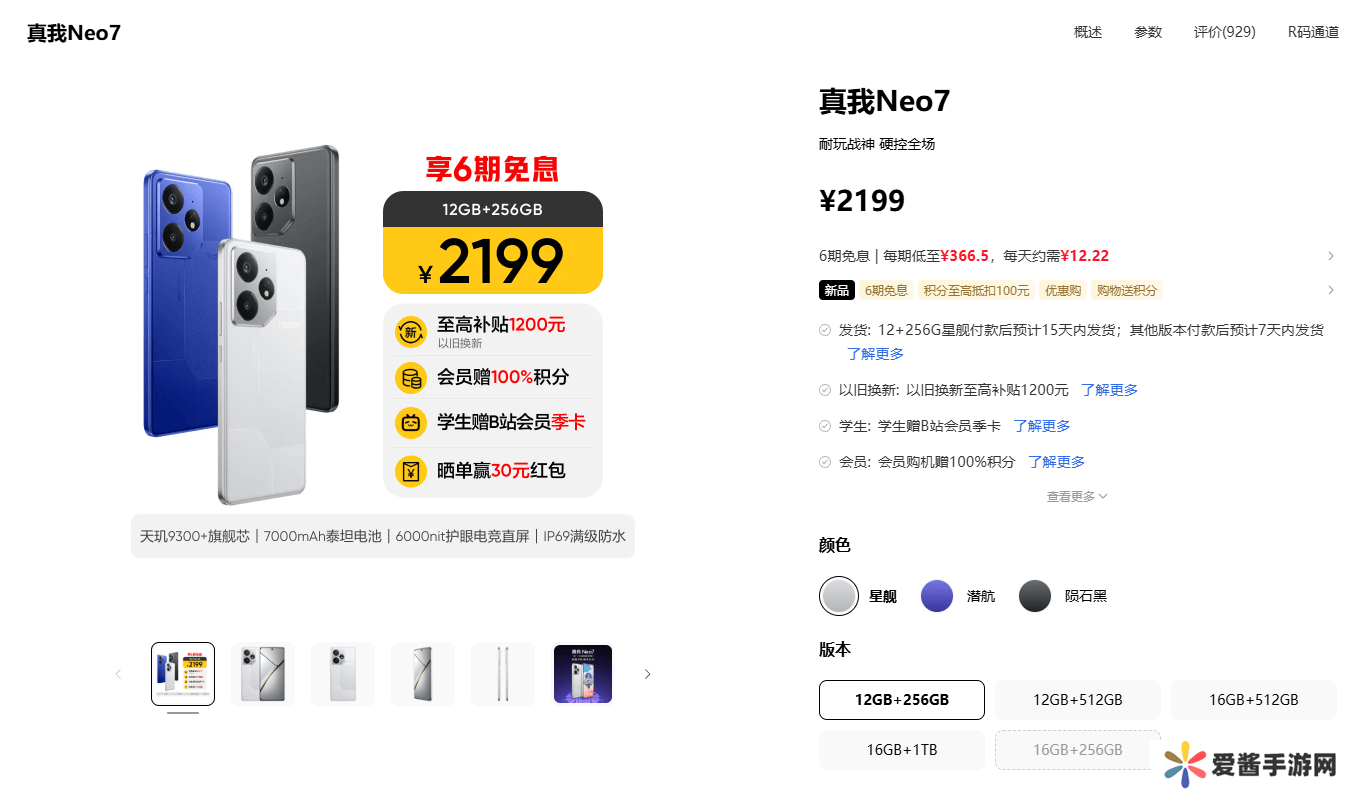Select the 星舰 silver color swatch

[x=839, y=596]
